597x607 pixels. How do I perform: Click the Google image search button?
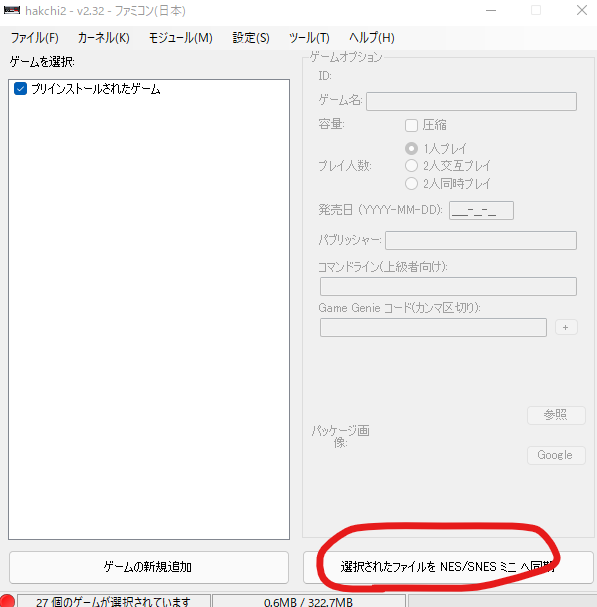point(556,455)
